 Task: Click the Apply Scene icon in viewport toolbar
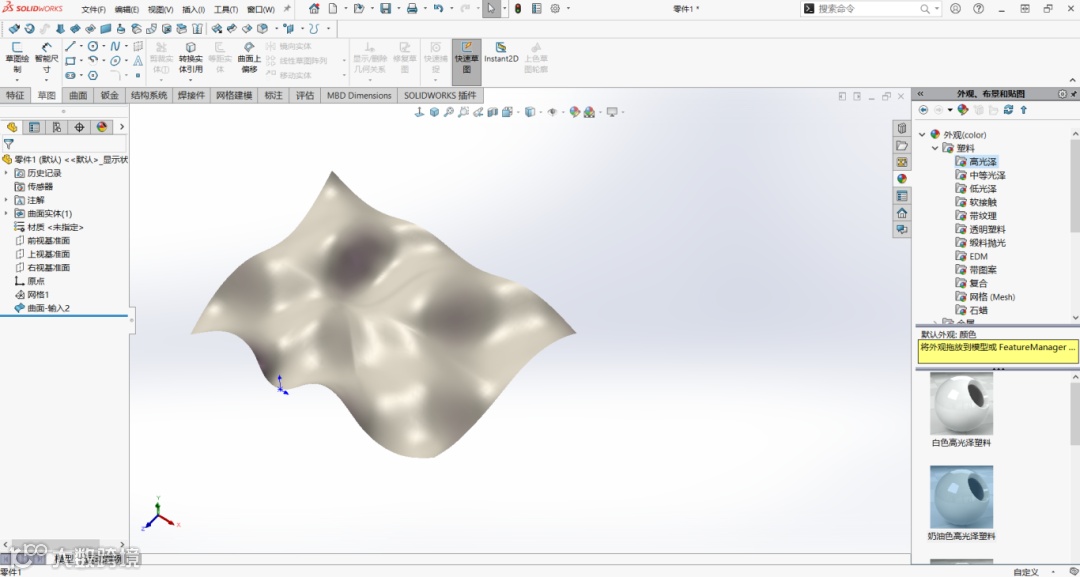tap(590, 112)
